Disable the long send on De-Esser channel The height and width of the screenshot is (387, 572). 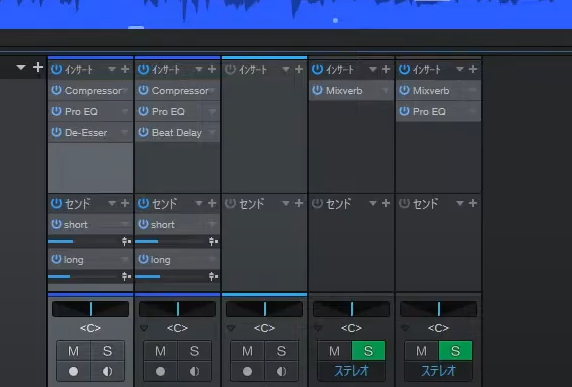click(57, 259)
